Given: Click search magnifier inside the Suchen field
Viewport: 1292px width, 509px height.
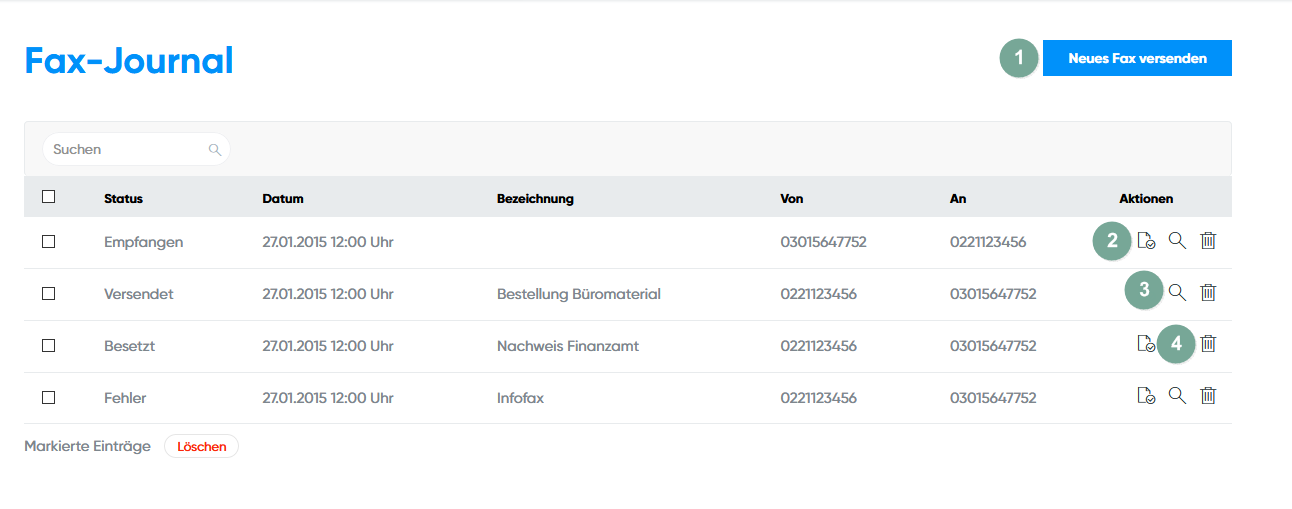Looking at the screenshot, I should point(214,150).
